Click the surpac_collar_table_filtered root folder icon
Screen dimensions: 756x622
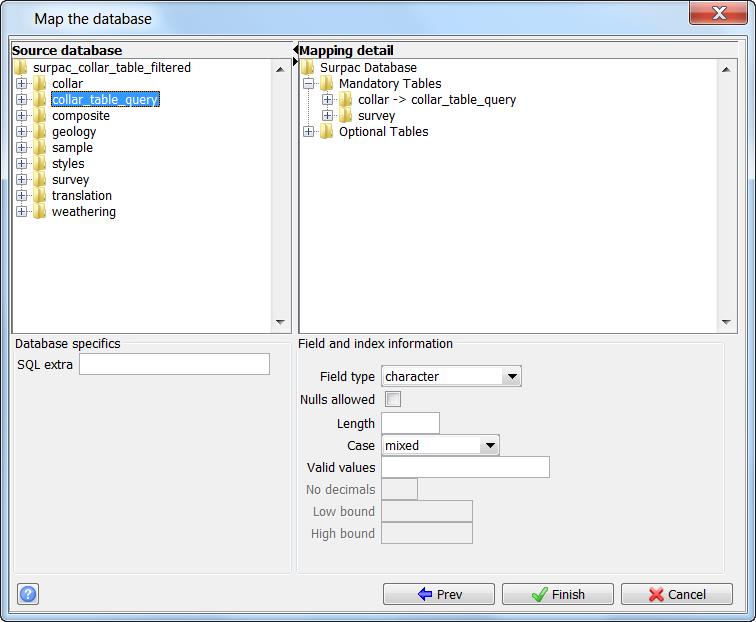[x=21, y=68]
